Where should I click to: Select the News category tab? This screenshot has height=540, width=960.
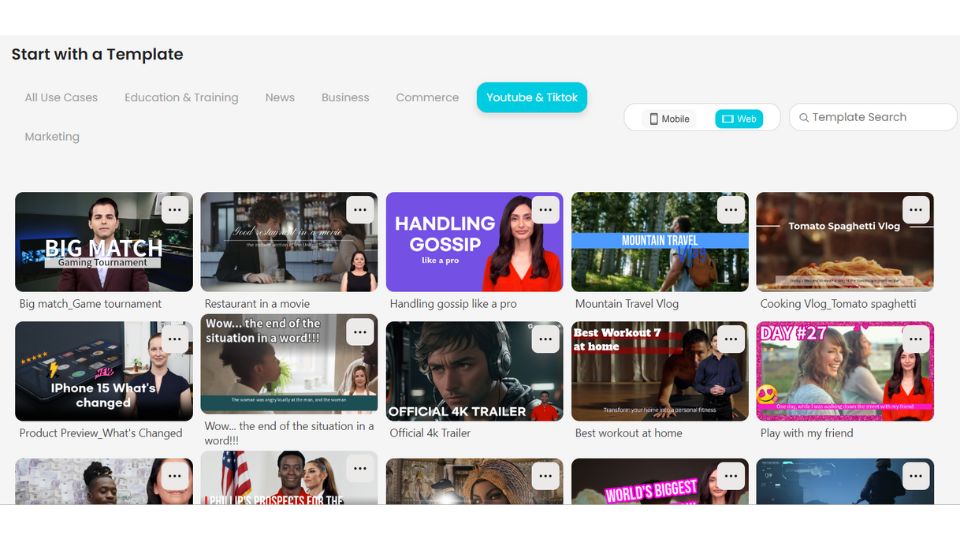(x=280, y=97)
